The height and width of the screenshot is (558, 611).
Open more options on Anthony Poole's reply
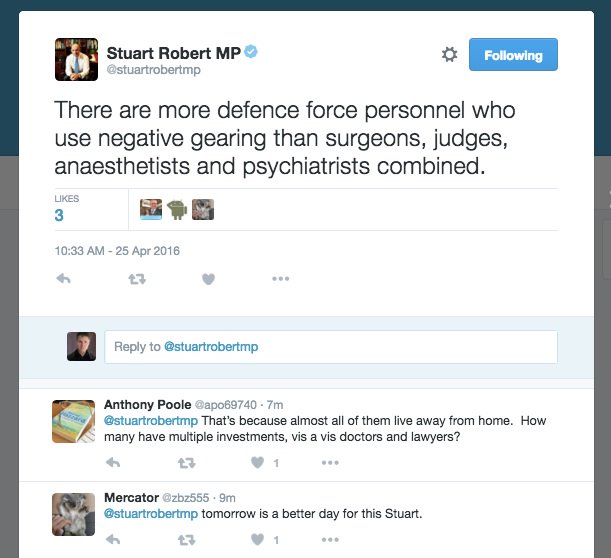pyautogui.click(x=330, y=463)
